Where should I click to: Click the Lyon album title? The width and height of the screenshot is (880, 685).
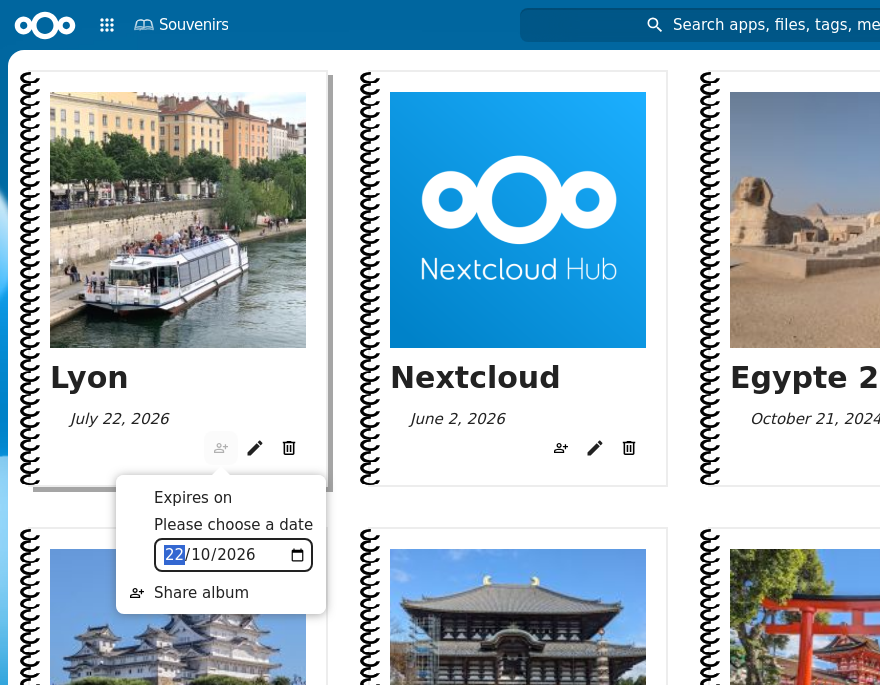tap(89, 378)
